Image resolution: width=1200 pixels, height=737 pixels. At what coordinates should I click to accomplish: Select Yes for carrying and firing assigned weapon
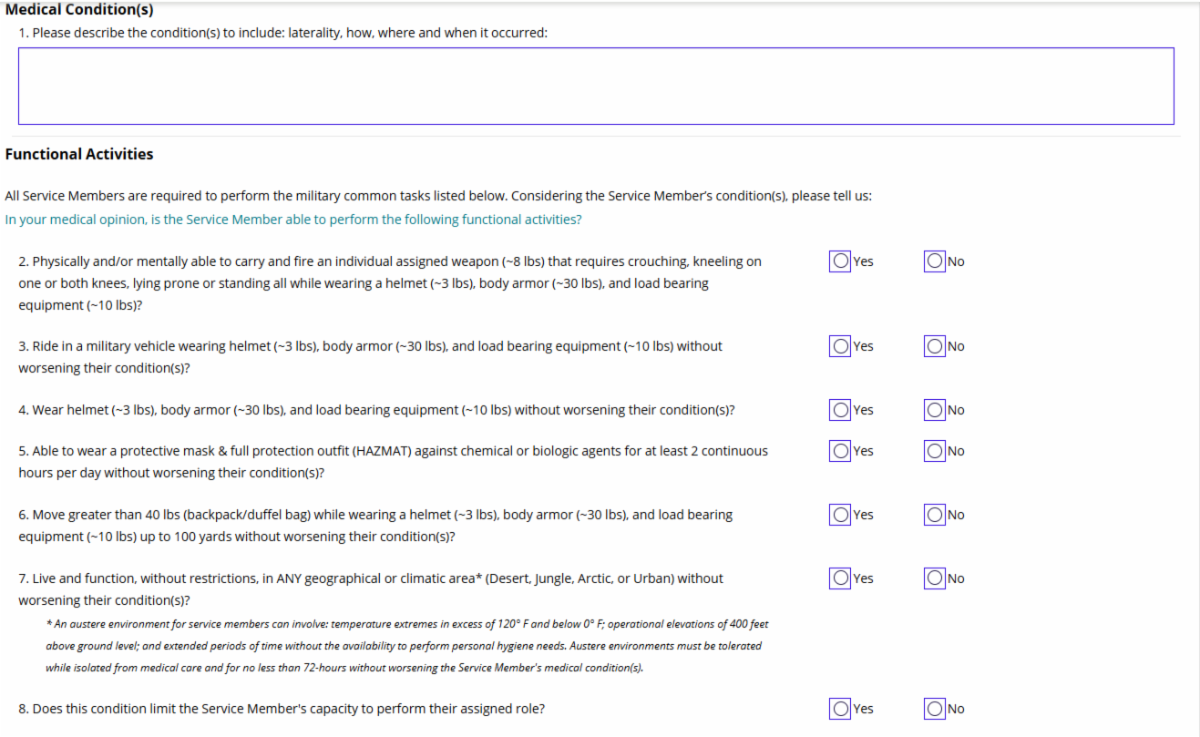pos(841,261)
